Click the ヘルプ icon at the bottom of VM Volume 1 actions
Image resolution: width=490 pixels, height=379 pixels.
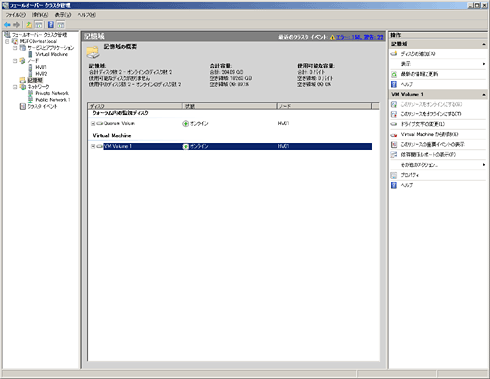pos(394,185)
